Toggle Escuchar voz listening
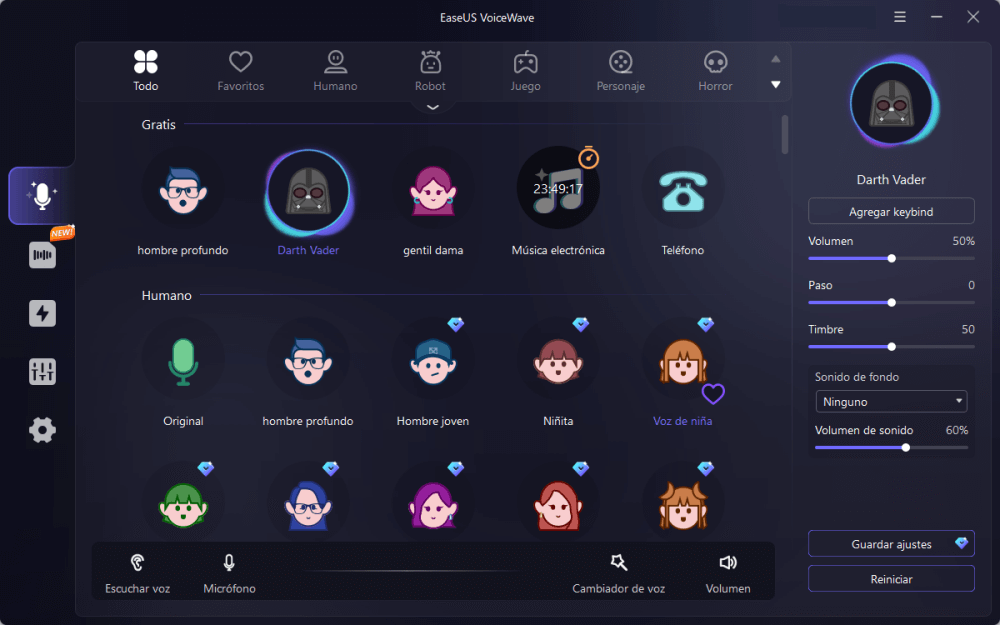Image resolution: width=1000 pixels, height=625 pixels. click(137, 573)
